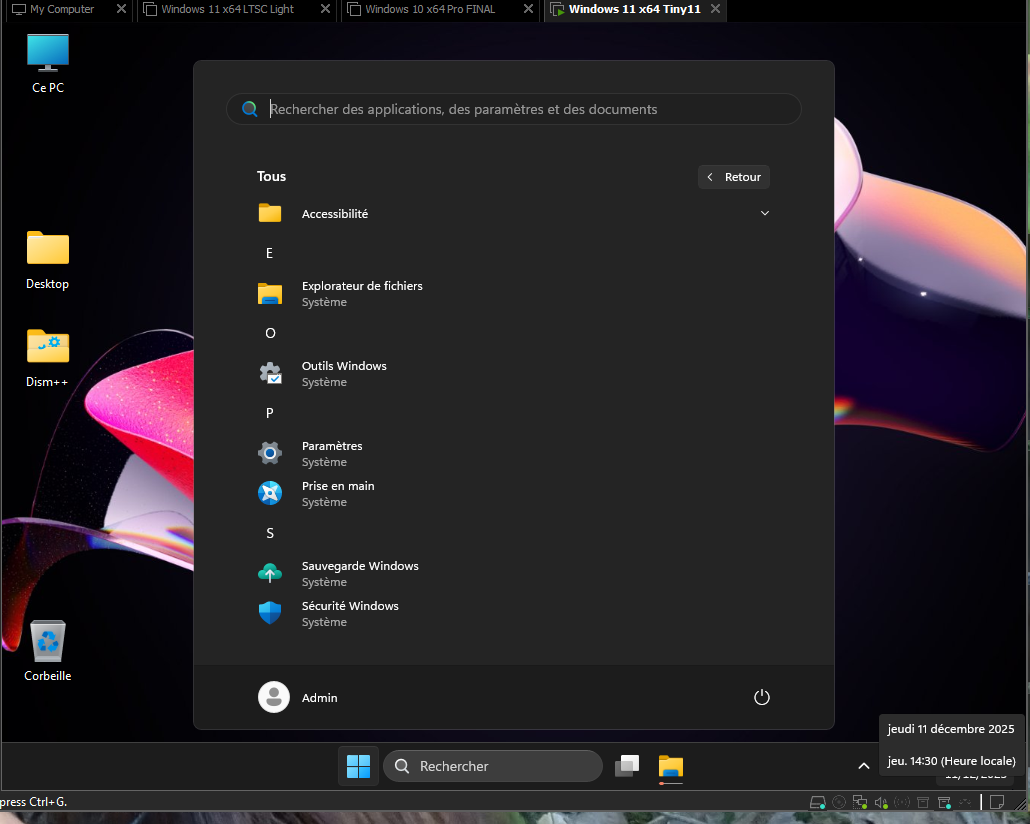The height and width of the screenshot is (824, 1030).
Task: Switch to the My Computer tab
Action: pyautogui.click(x=61, y=10)
